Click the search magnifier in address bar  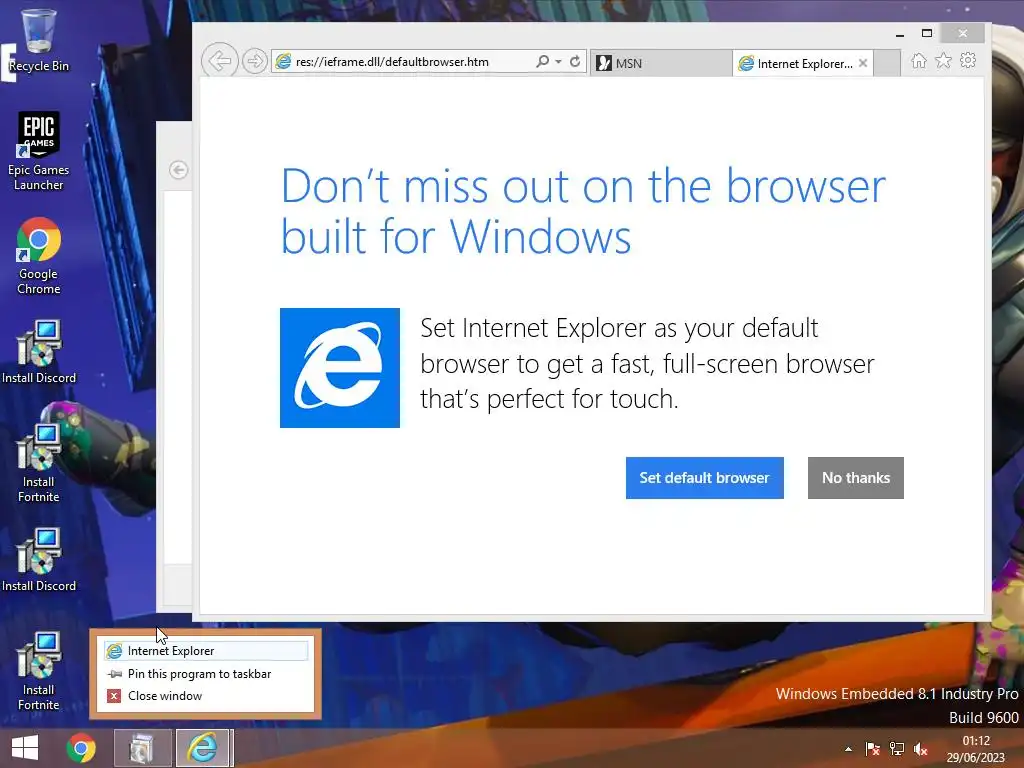pos(542,61)
